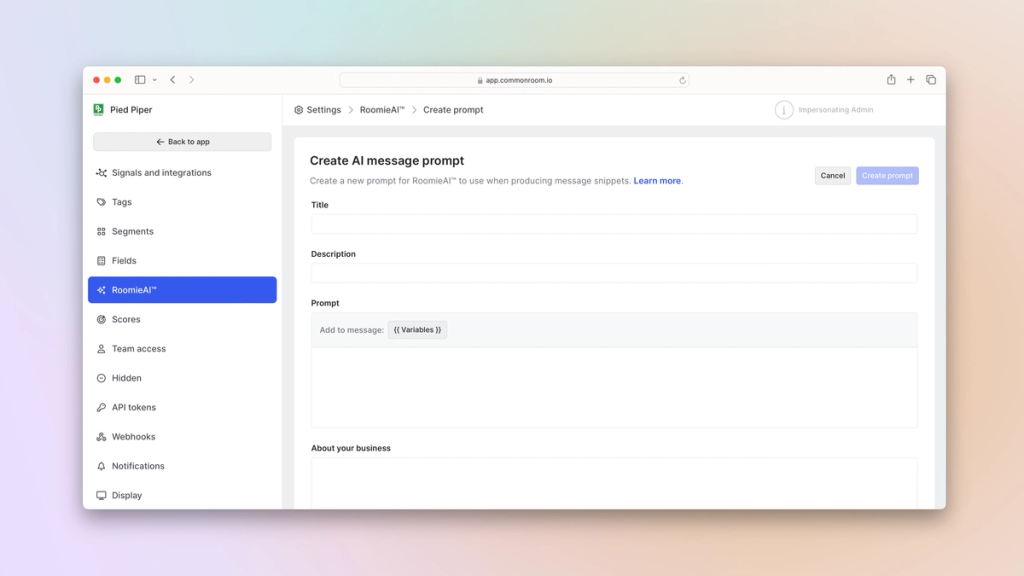Go forward with Safari's forward arrow
The width and height of the screenshot is (1024, 576).
[x=191, y=80]
